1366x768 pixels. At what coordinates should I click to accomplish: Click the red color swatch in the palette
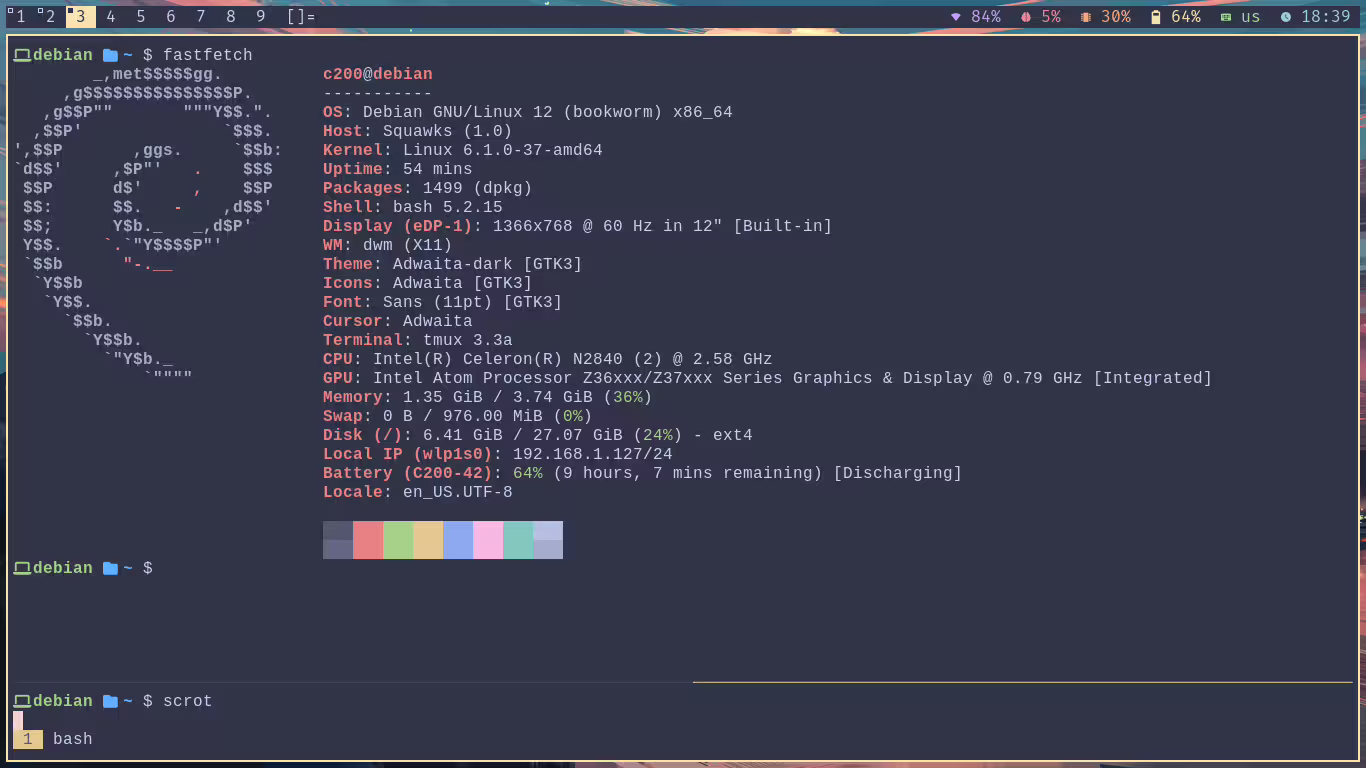click(368, 540)
